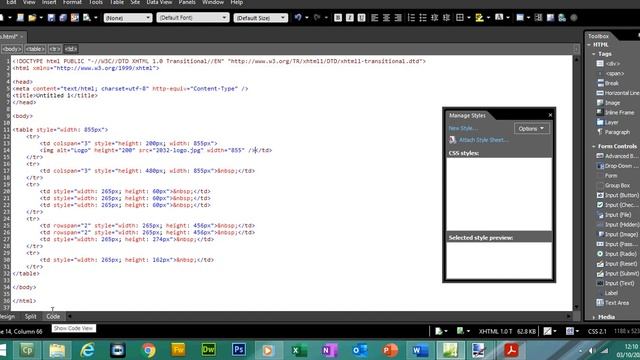Open the Style dropdown showing (None)
The image size is (640, 360).
[x=128, y=18]
